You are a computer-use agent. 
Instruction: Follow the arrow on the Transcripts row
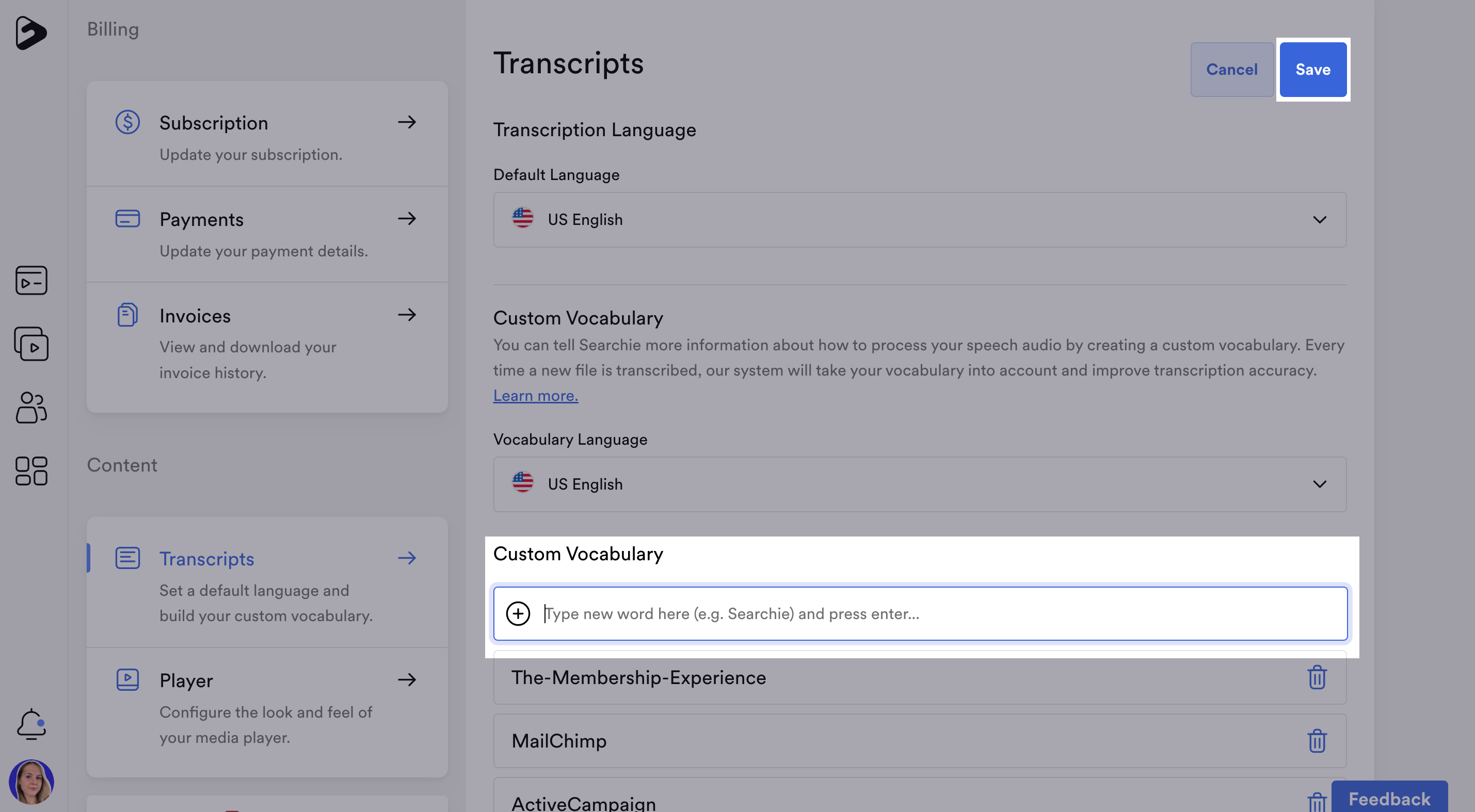(407, 558)
